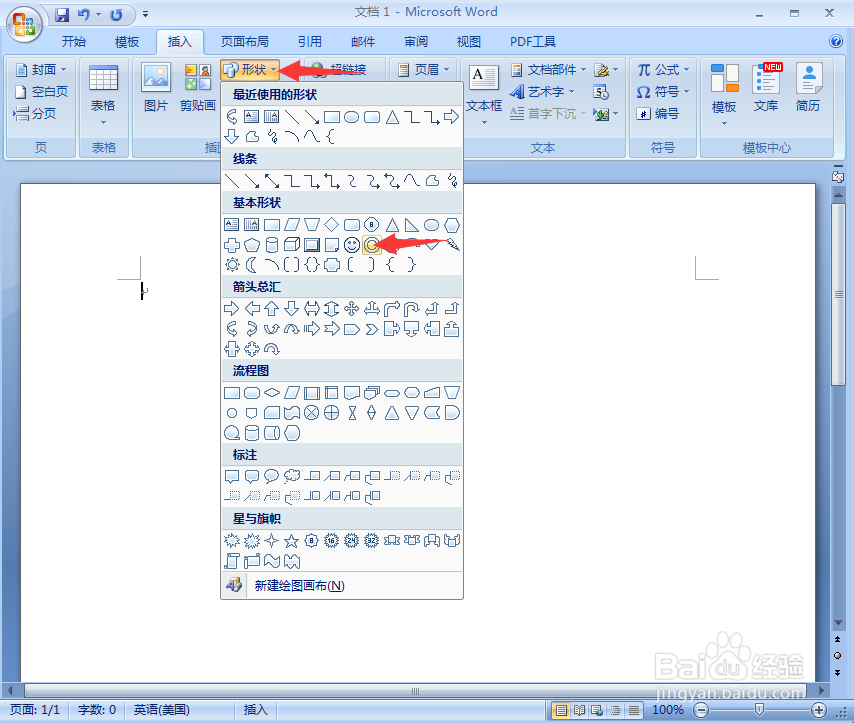The image size is (854, 723).
Task: Click the Save icon in quick access toolbar
Action: click(62, 14)
